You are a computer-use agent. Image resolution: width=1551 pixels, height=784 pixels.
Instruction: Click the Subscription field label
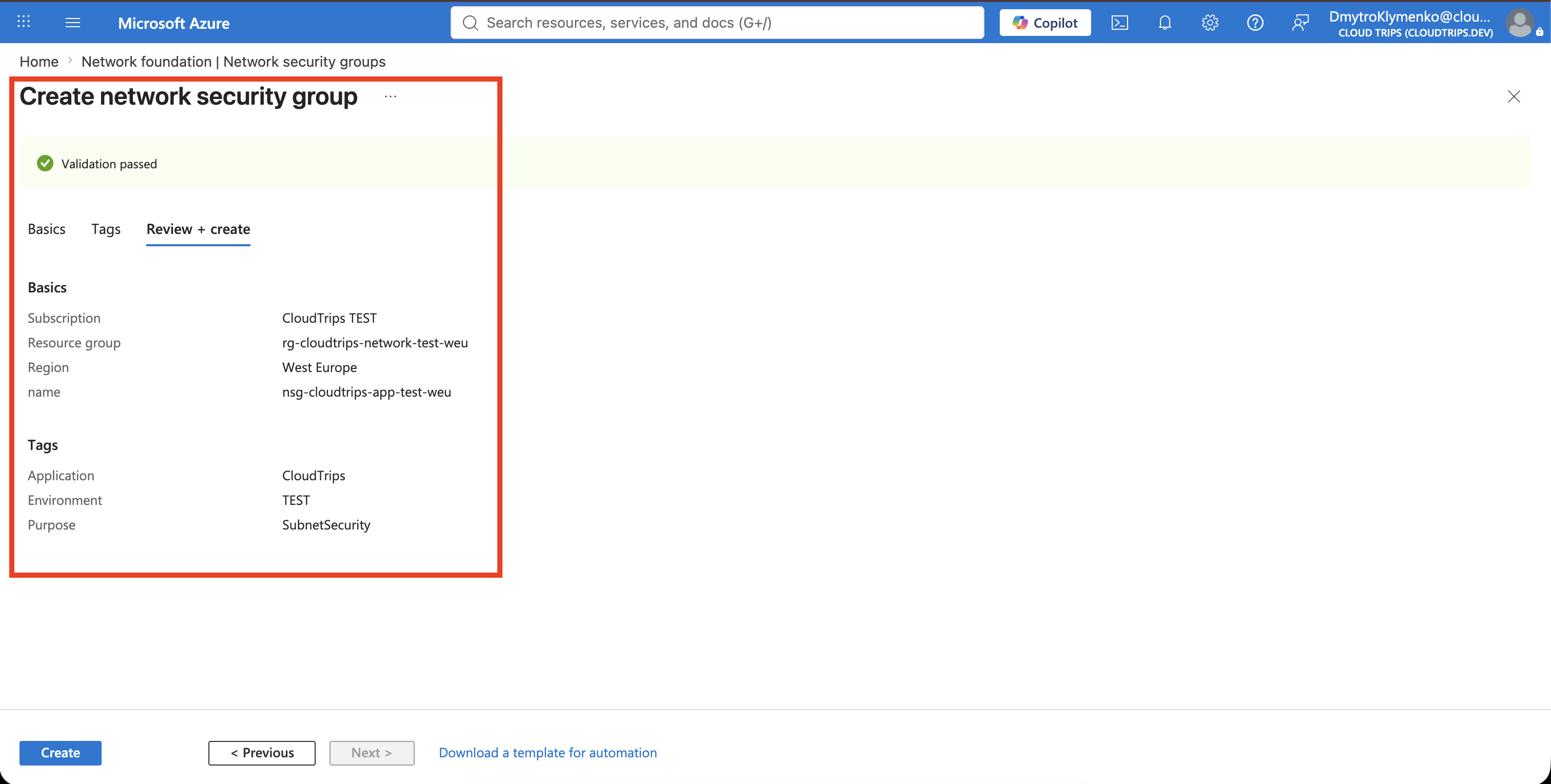[x=64, y=318]
